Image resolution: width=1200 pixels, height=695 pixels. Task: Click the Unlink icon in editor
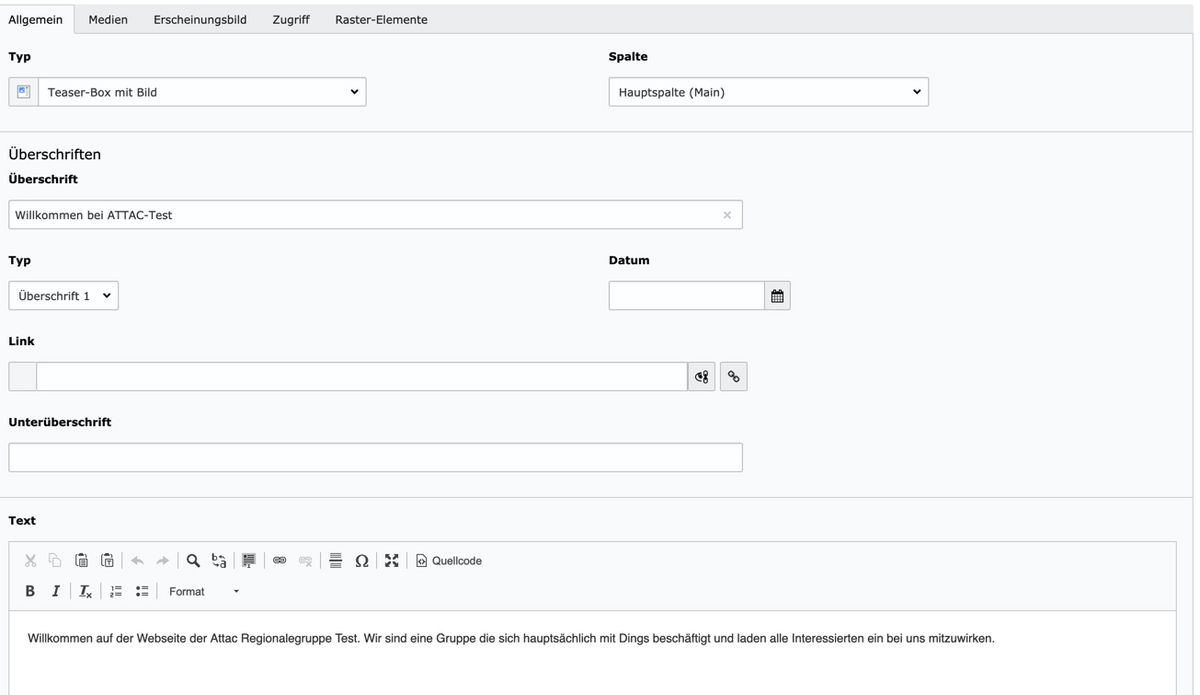pos(305,561)
